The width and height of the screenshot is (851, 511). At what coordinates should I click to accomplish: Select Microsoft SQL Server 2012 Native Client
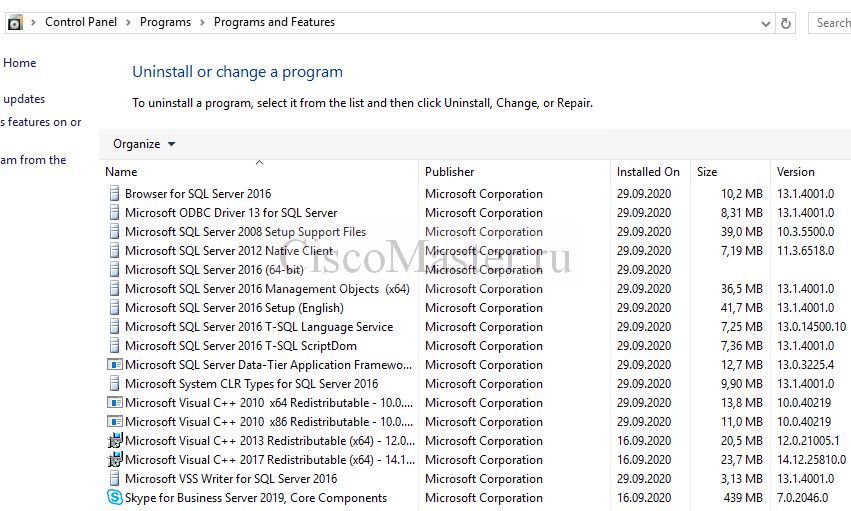[228, 251]
